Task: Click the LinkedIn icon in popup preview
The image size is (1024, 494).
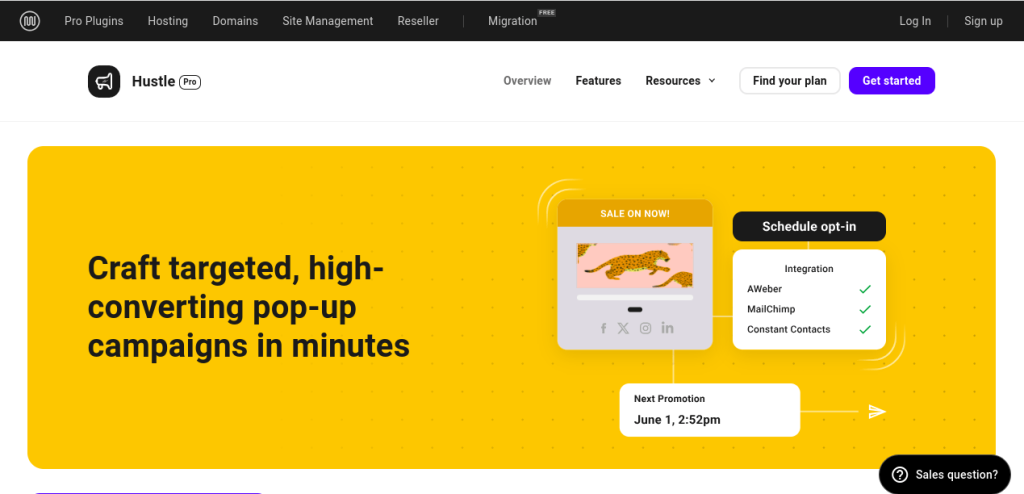Action: 667,327
